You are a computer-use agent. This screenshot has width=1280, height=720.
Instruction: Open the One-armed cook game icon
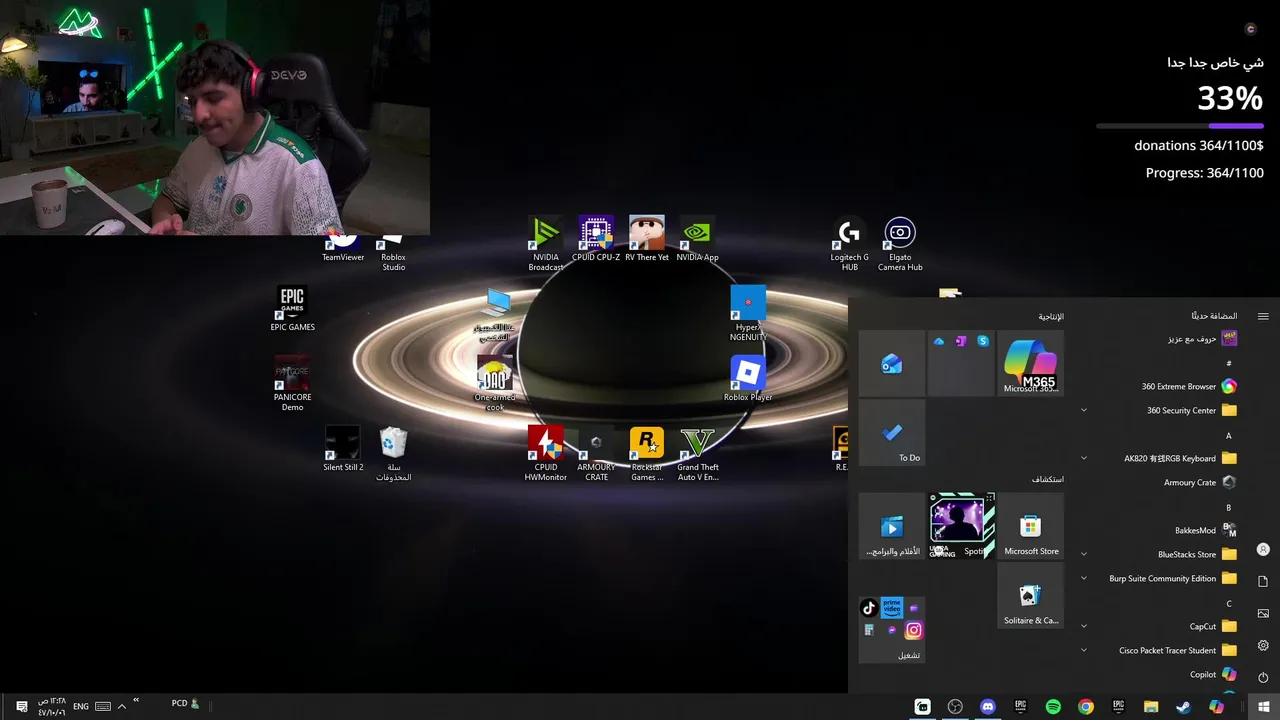point(495,383)
